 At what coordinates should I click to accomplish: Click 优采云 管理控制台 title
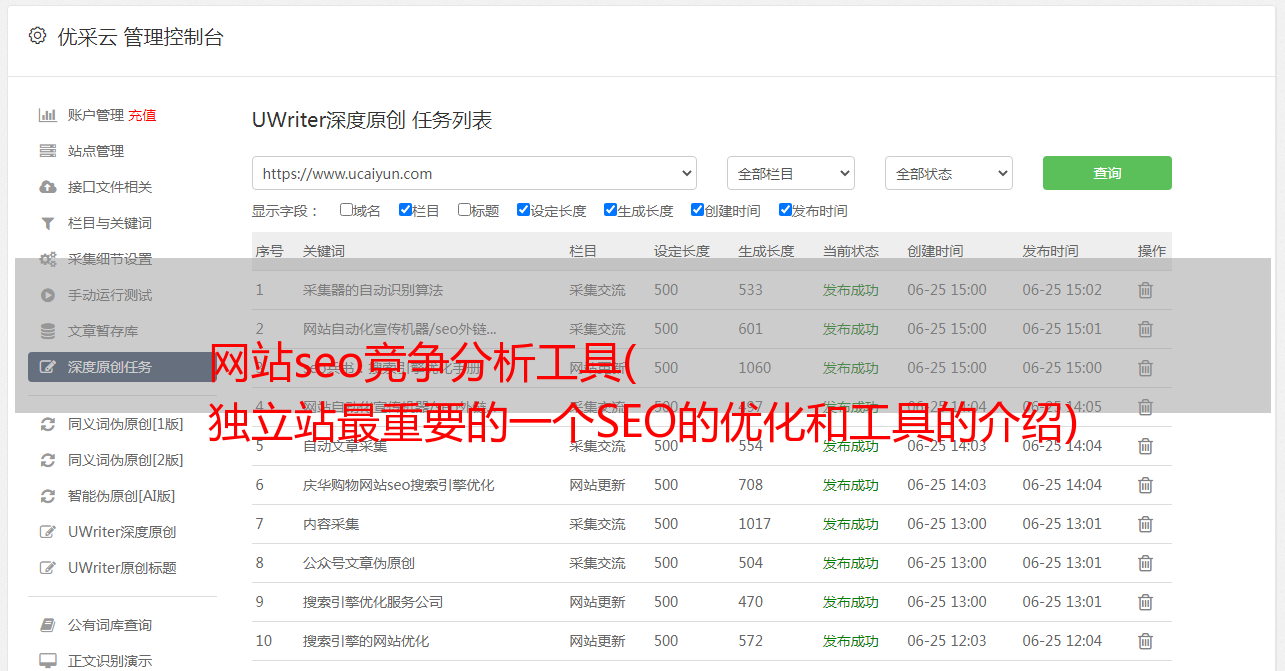(x=141, y=37)
